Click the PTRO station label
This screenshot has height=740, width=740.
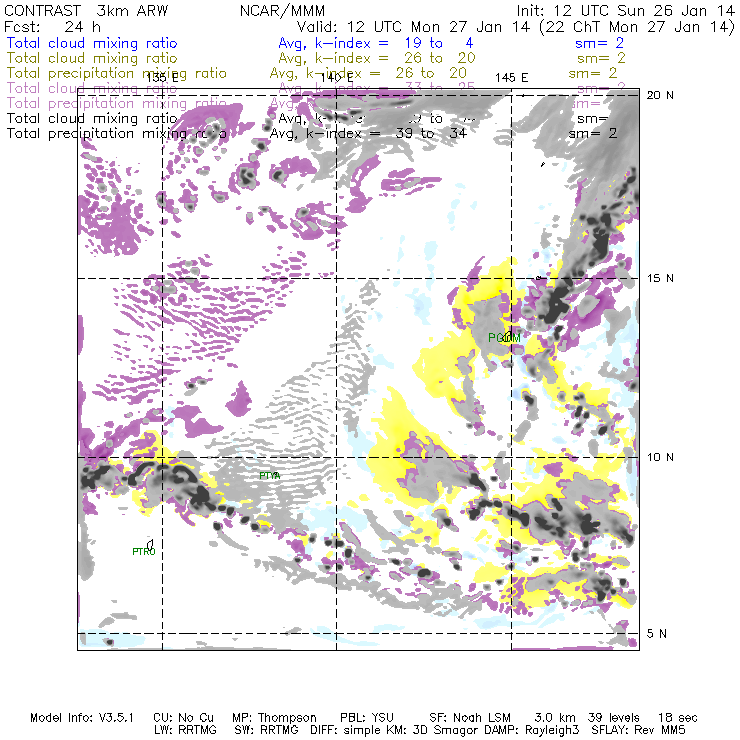143,551
